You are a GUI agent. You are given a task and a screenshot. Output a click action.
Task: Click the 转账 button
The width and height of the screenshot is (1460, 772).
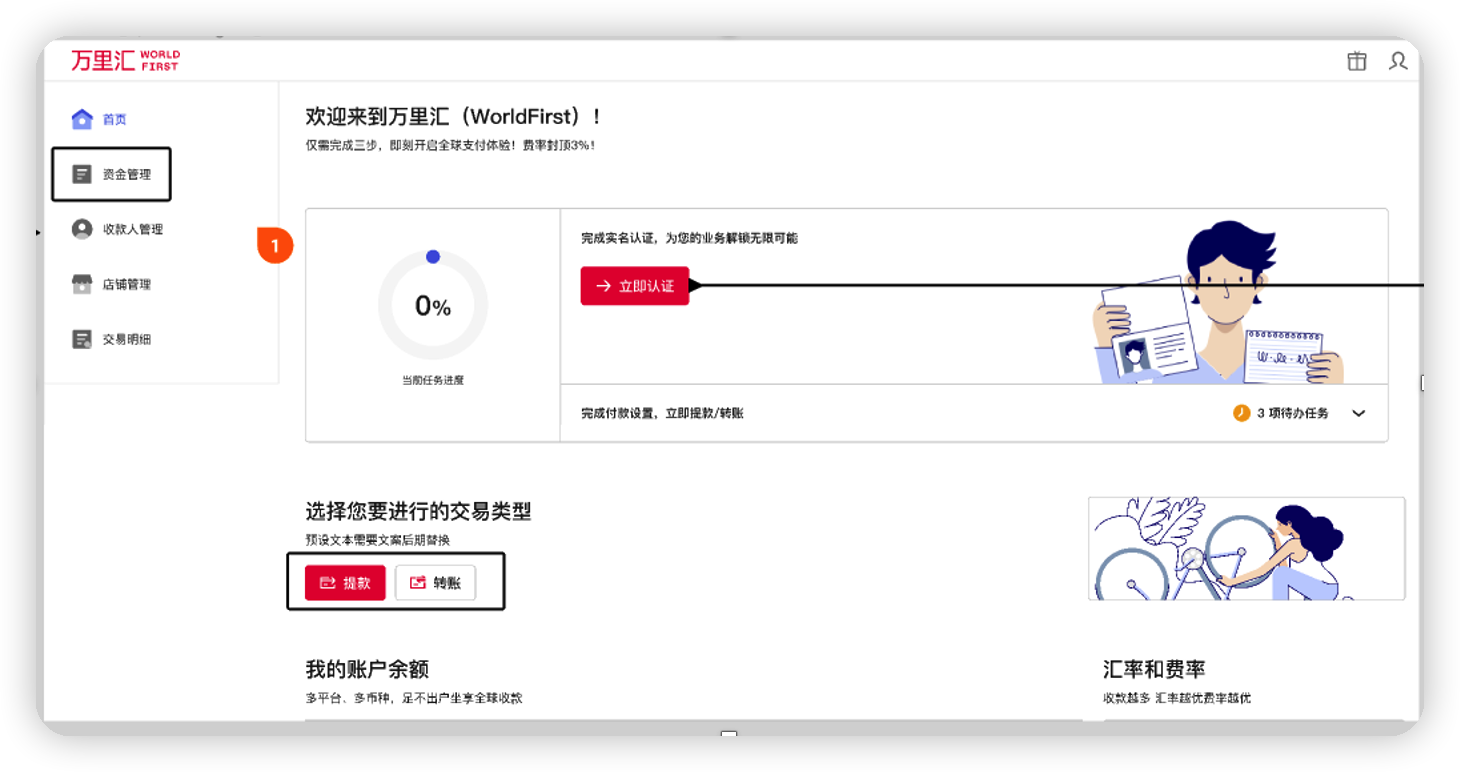click(x=435, y=583)
